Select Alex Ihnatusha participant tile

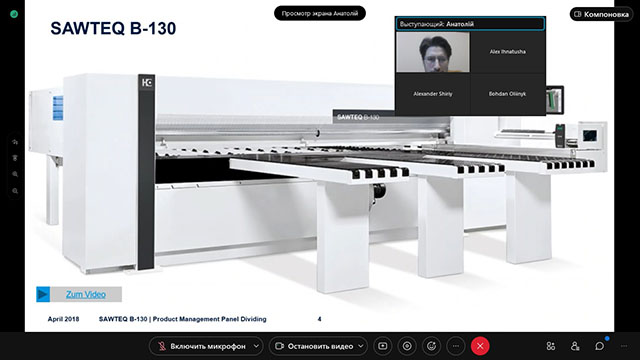tap(507, 52)
